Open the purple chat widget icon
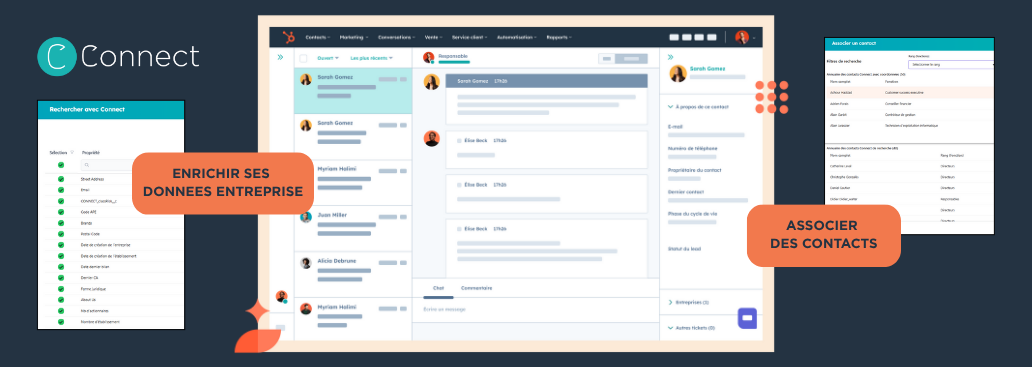 [x=747, y=318]
